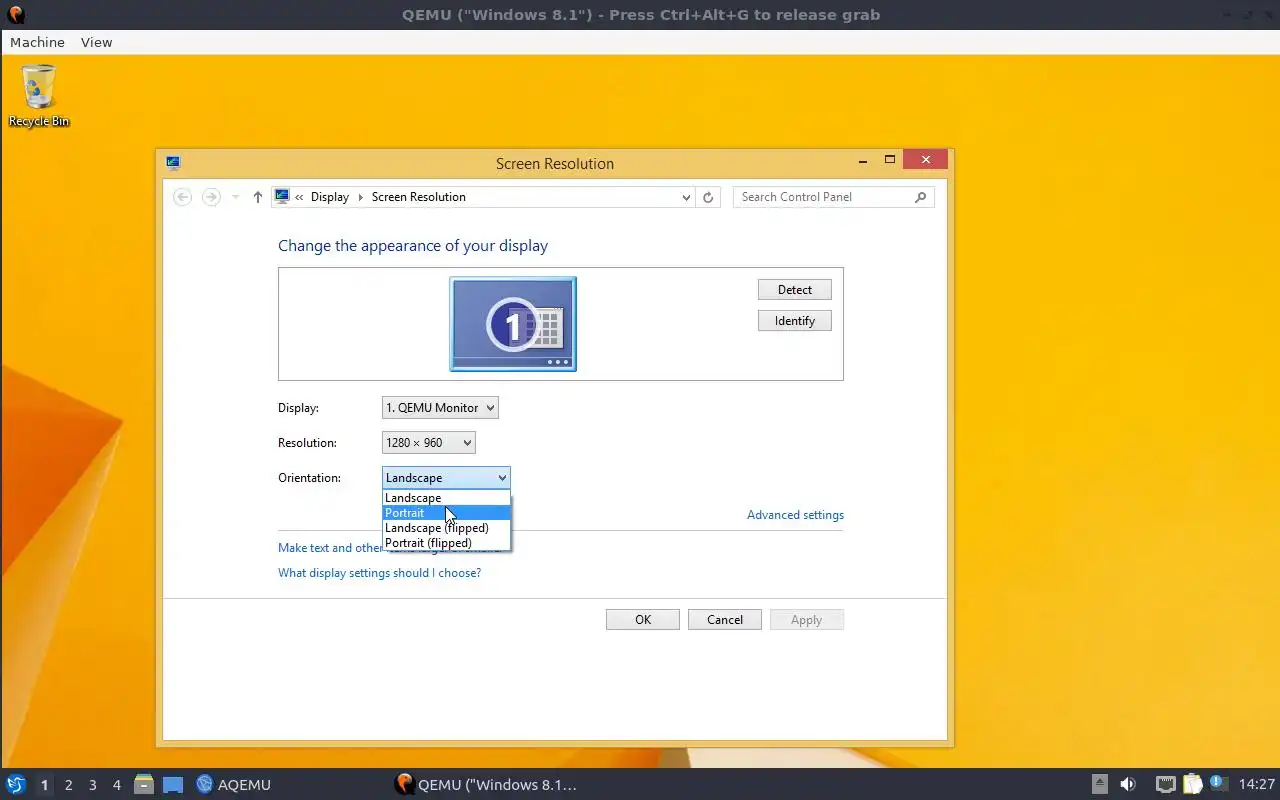Click the Identify button
Image resolution: width=1280 pixels, height=800 pixels.
point(795,321)
